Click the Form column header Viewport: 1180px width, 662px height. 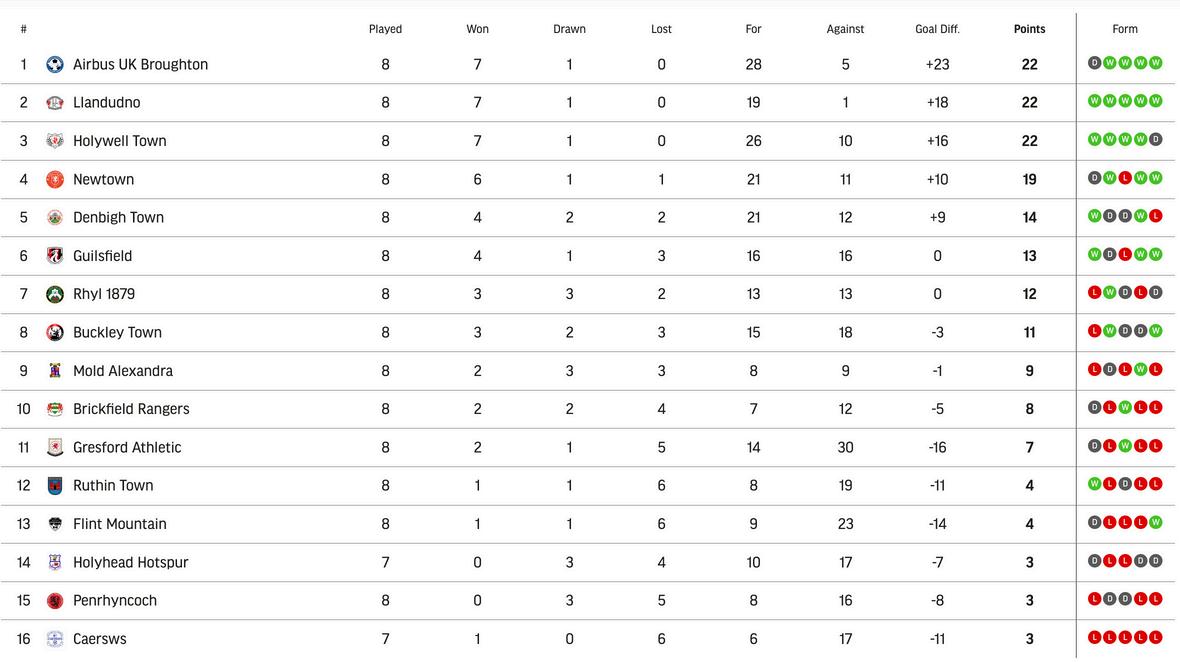click(x=1125, y=29)
